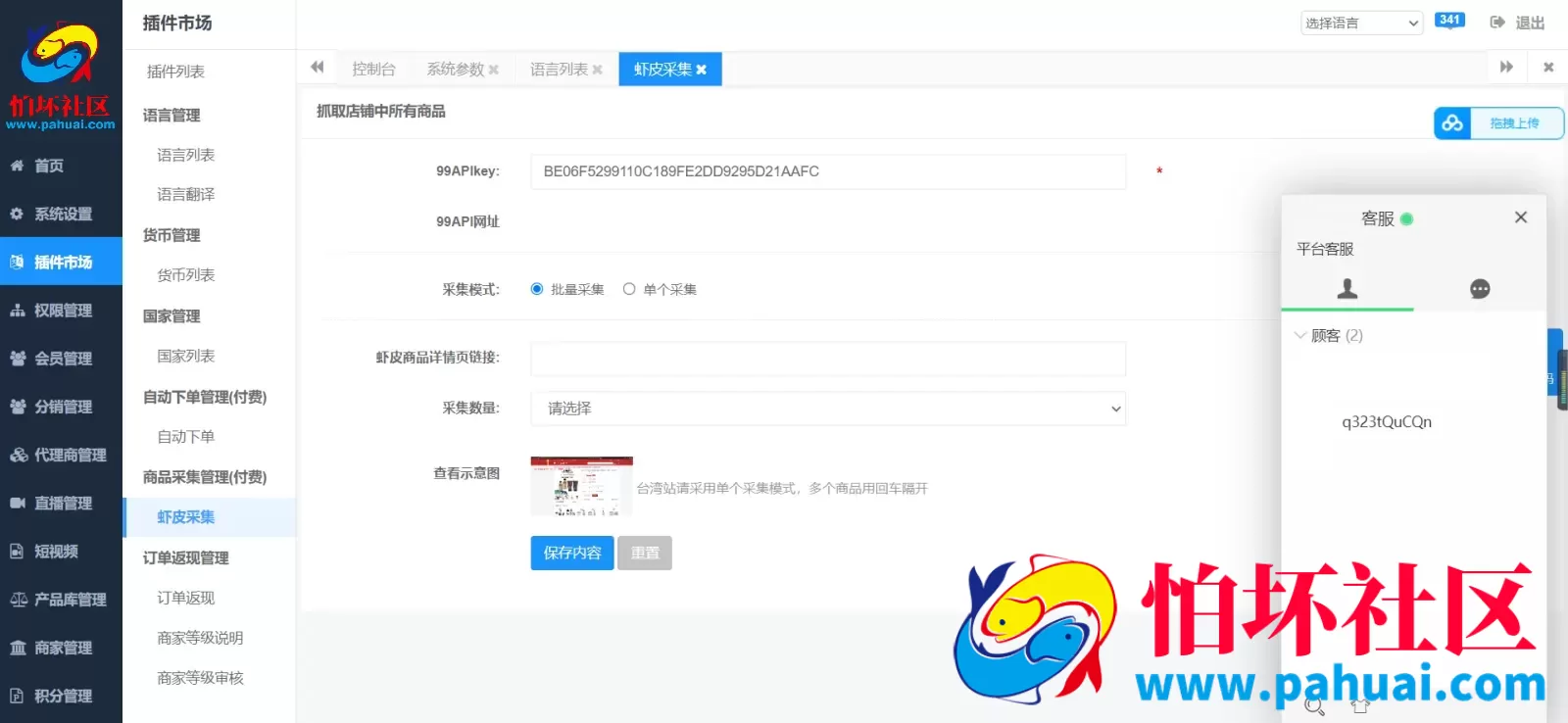The height and width of the screenshot is (723, 1568).
Task: Click 货币管理 section header
Action: (x=171, y=235)
